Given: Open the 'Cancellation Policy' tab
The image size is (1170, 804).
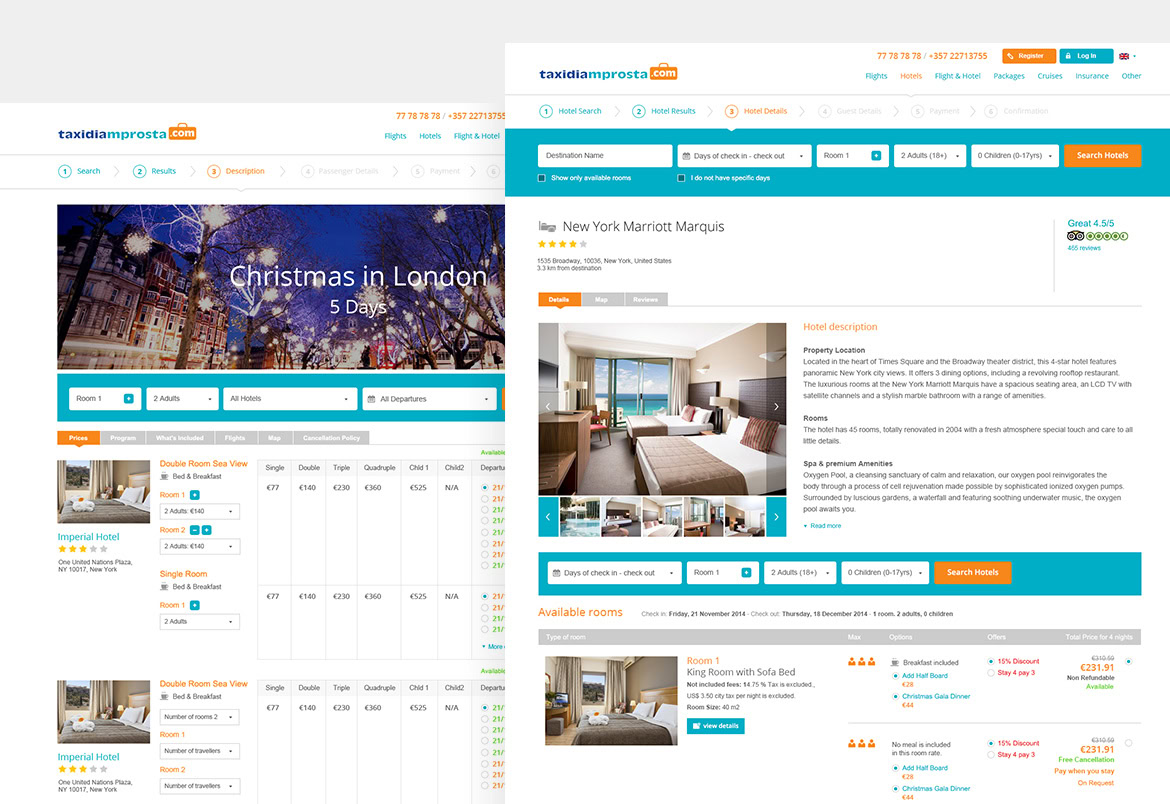Looking at the screenshot, I should point(331,438).
